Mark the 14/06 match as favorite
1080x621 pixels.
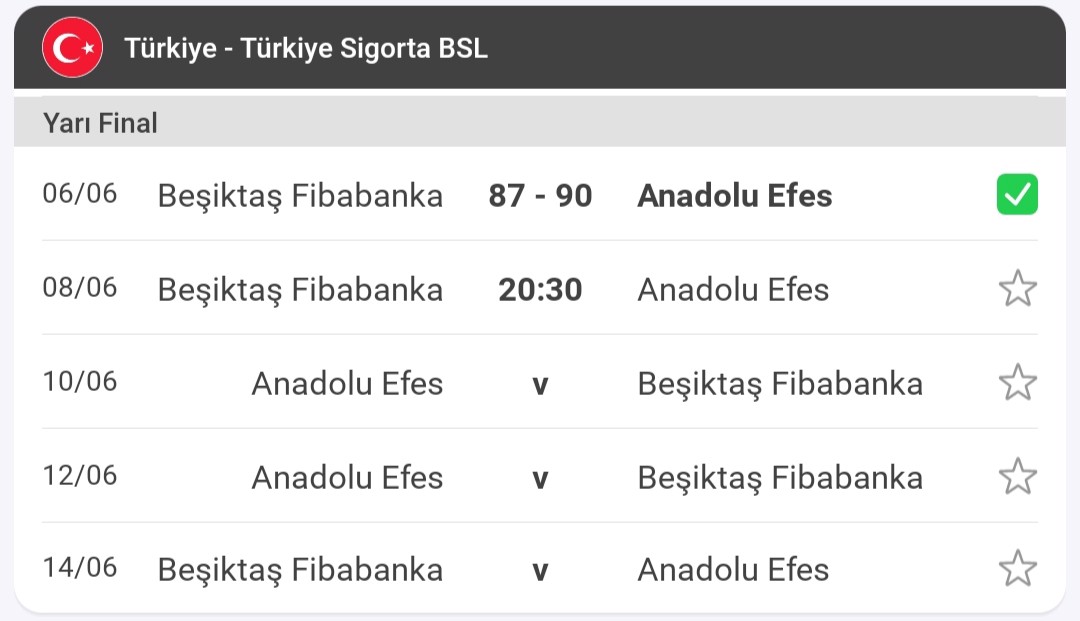[x=1017, y=568]
